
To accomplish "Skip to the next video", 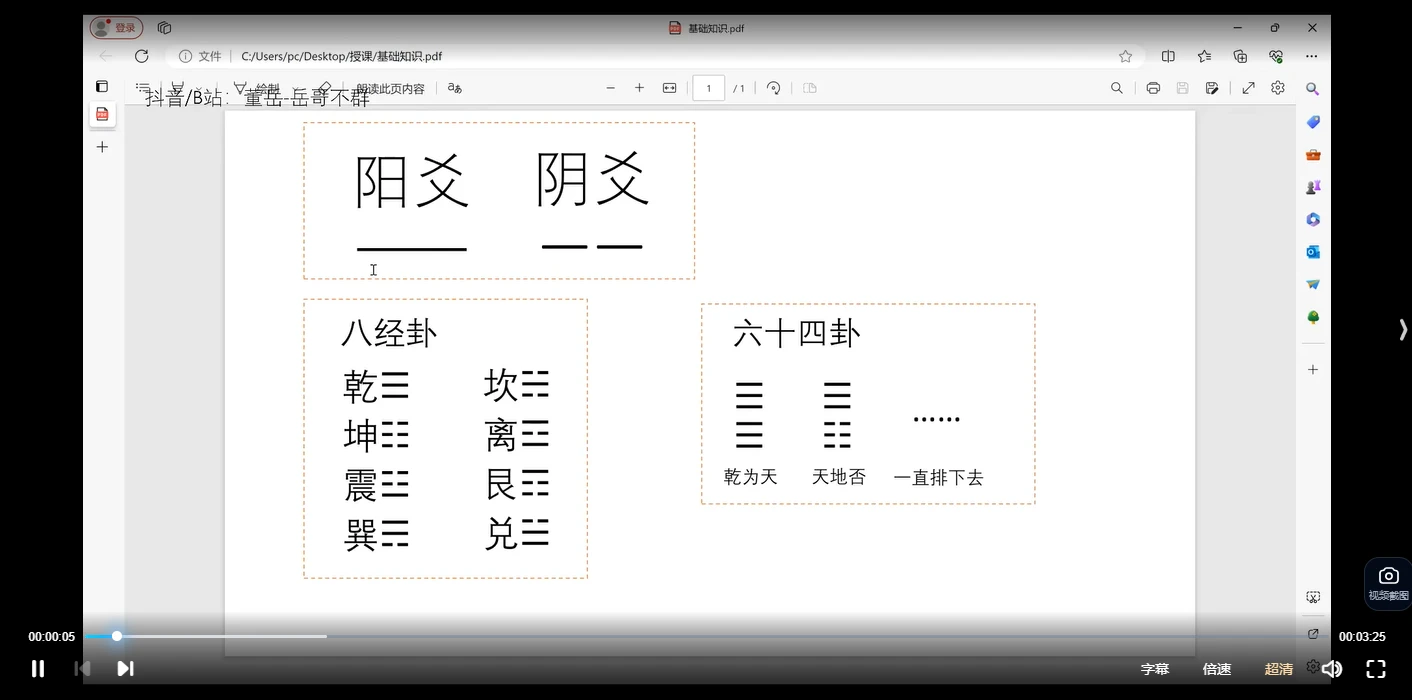I will point(125,669).
